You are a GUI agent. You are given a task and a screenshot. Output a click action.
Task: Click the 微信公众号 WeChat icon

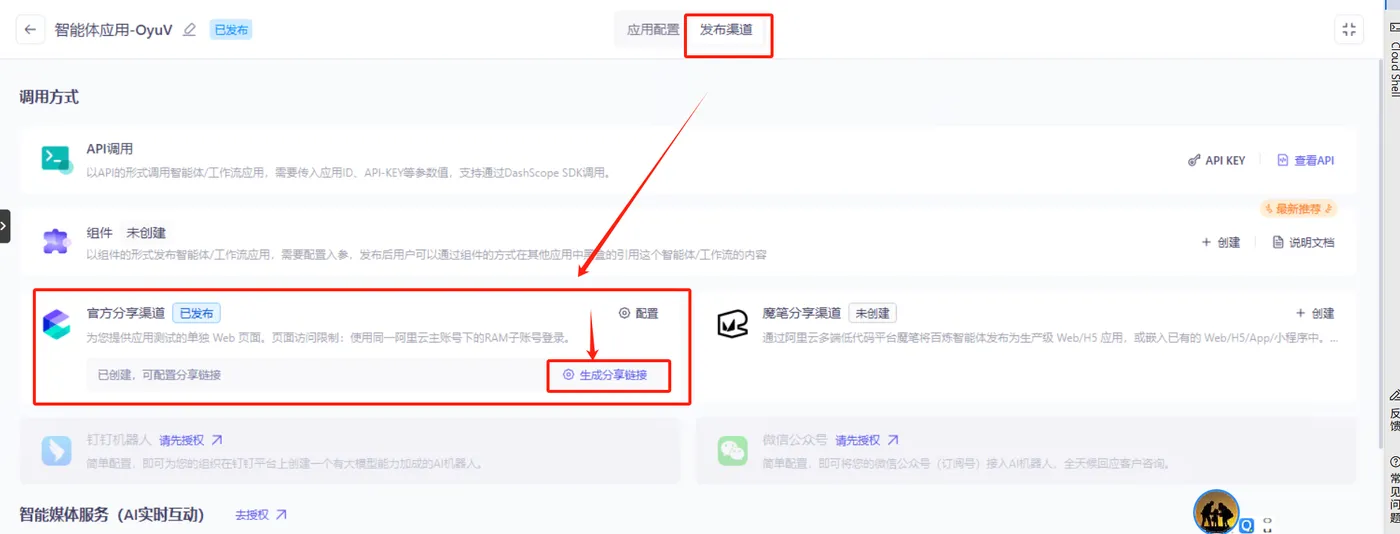tap(733, 450)
